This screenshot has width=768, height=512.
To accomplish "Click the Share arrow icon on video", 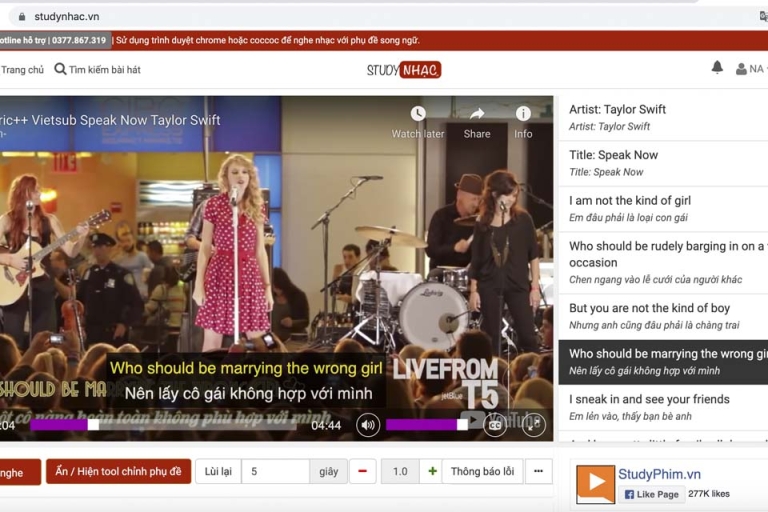I will [477, 114].
